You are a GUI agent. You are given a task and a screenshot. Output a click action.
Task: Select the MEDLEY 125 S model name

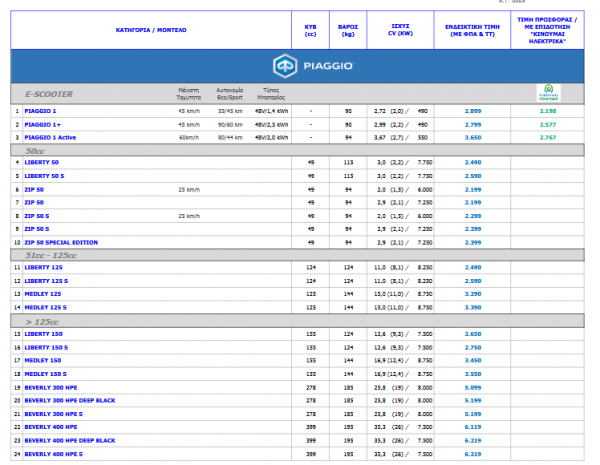(46, 308)
